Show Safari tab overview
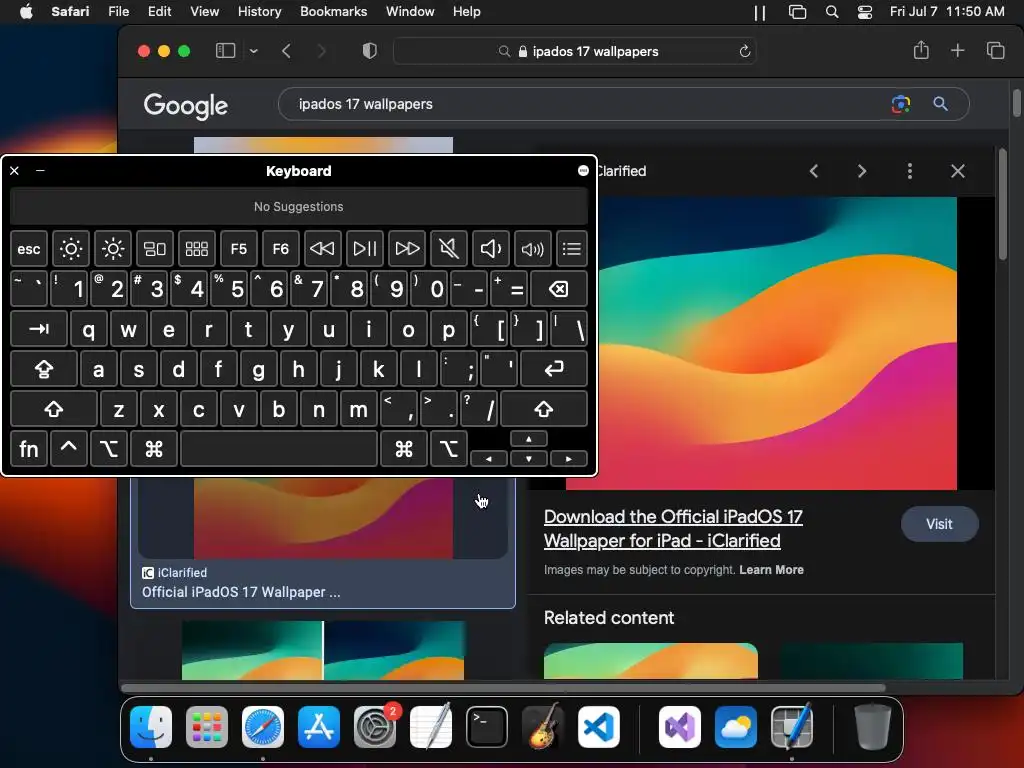The width and height of the screenshot is (1024, 768). tap(995, 50)
